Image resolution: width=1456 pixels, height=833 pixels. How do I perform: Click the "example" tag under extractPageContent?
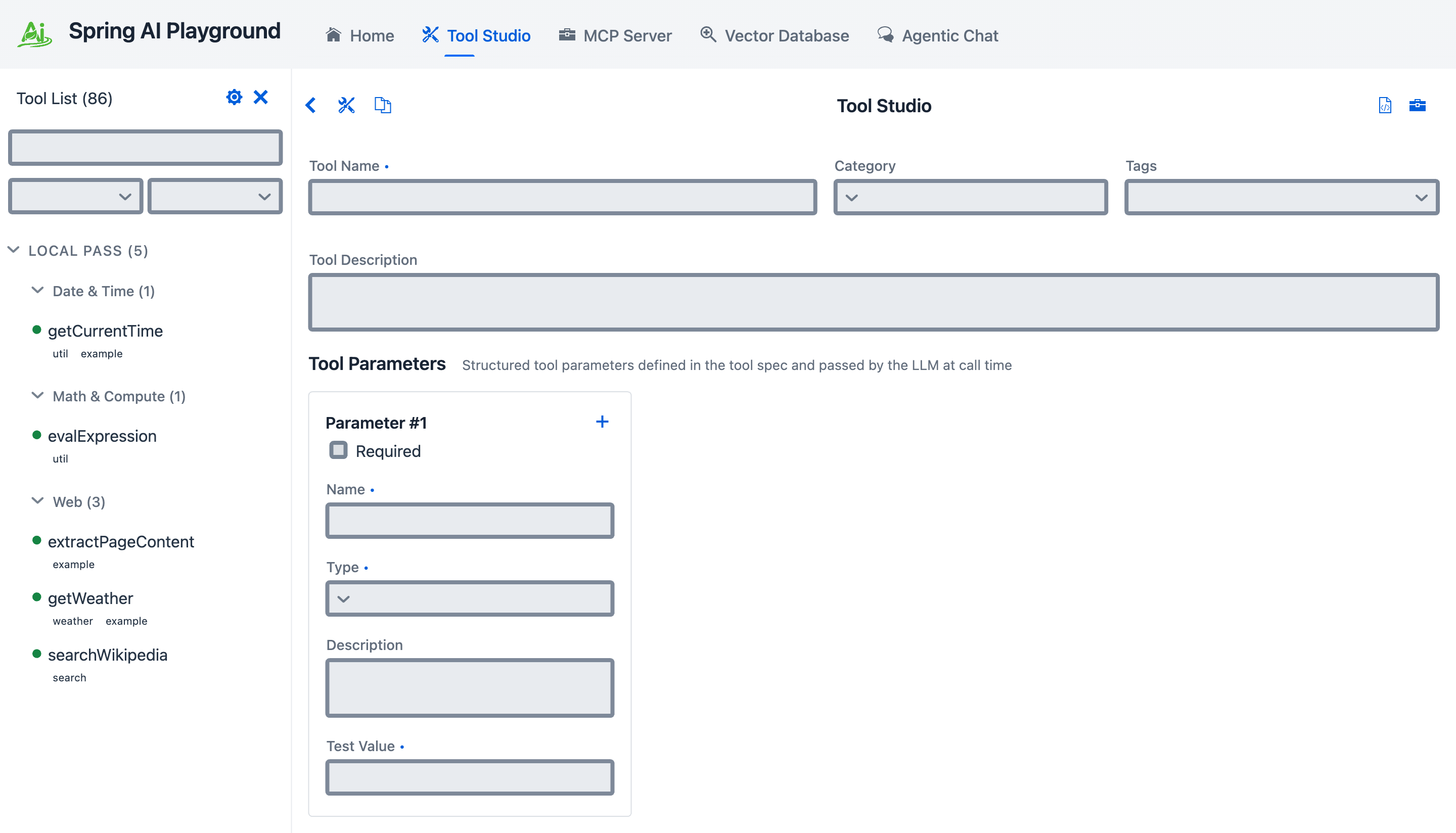tap(73, 564)
